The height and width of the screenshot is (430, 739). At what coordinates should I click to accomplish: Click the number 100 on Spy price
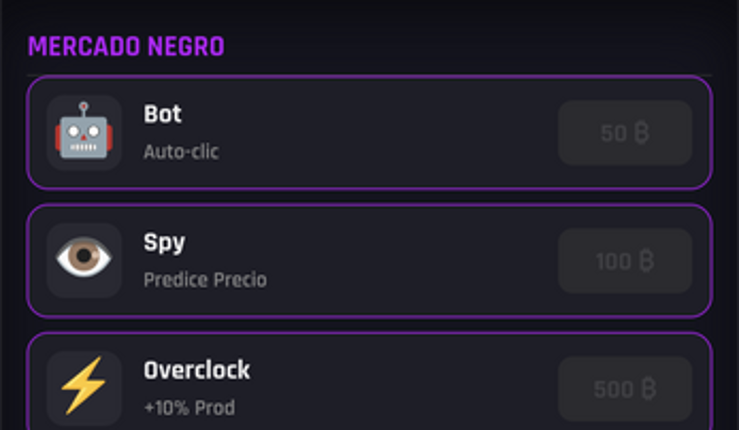click(613, 261)
